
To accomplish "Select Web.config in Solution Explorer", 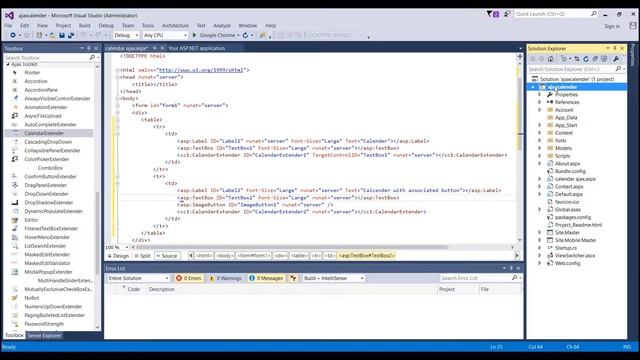I will click(x=567, y=264).
